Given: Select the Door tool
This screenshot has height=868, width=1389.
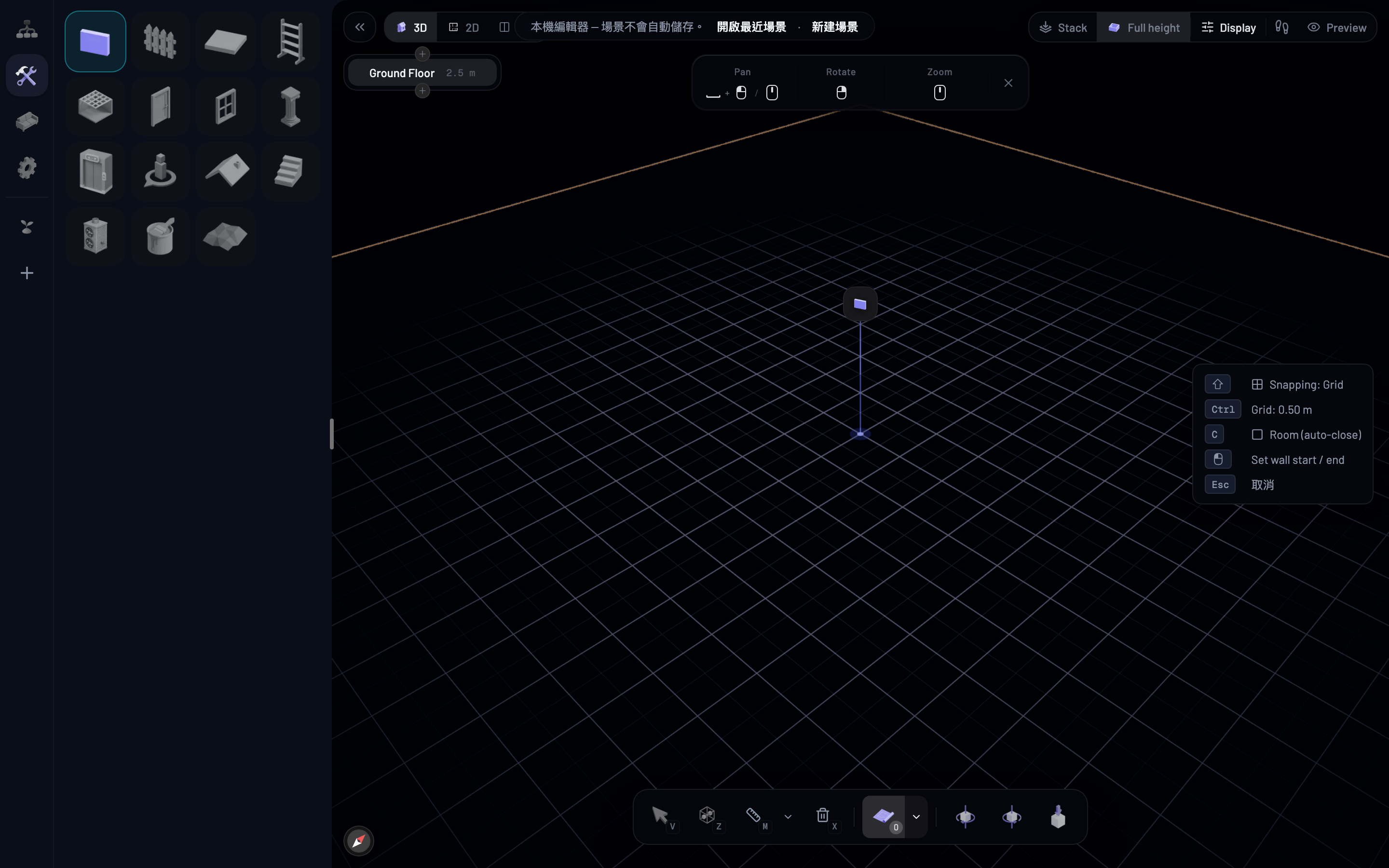Looking at the screenshot, I should click(x=160, y=106).
